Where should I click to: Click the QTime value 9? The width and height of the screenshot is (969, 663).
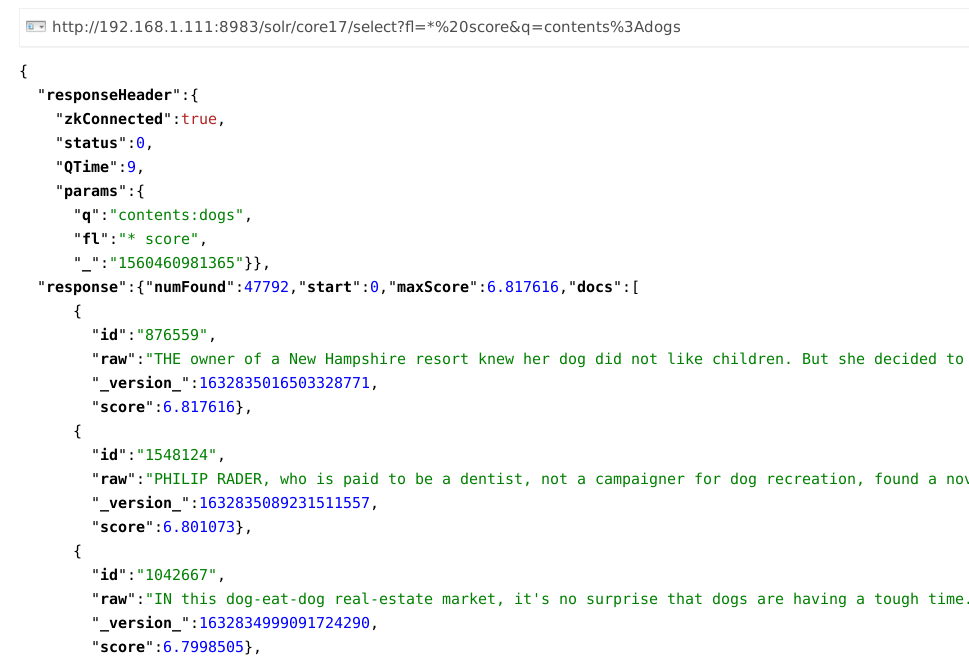(x=132, y=167)
